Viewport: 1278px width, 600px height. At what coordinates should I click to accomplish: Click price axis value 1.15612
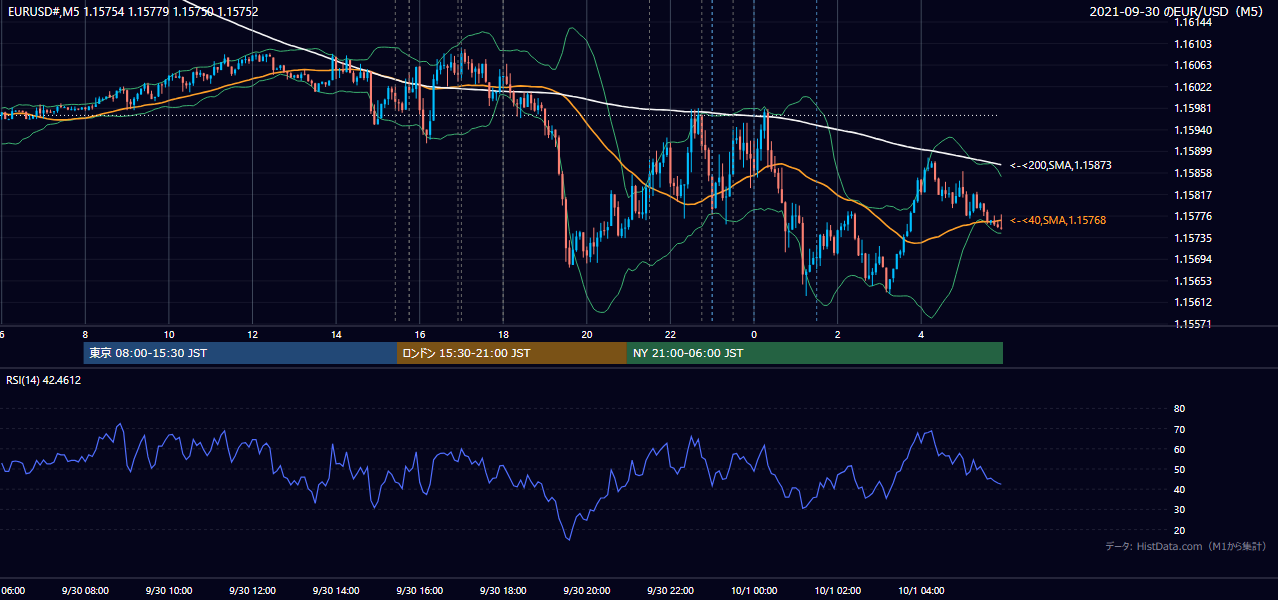1193,302
